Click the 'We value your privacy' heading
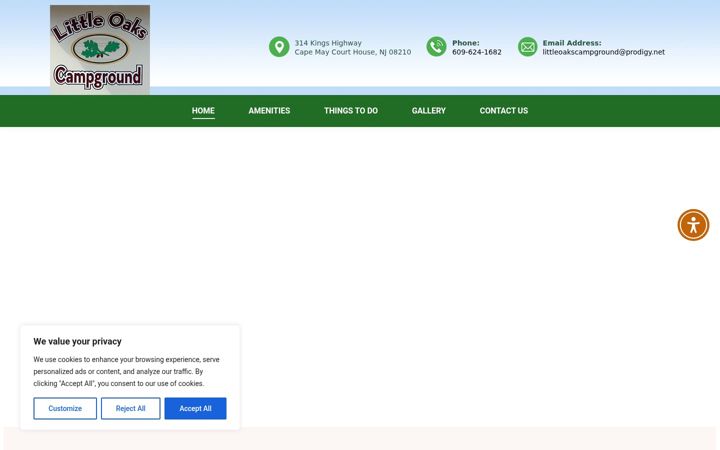This screenshot has width=720, height=450. 77,341
